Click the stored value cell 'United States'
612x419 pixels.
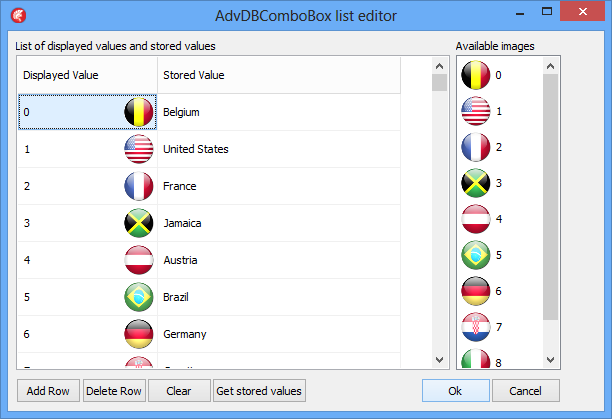(x=279, y=149)
